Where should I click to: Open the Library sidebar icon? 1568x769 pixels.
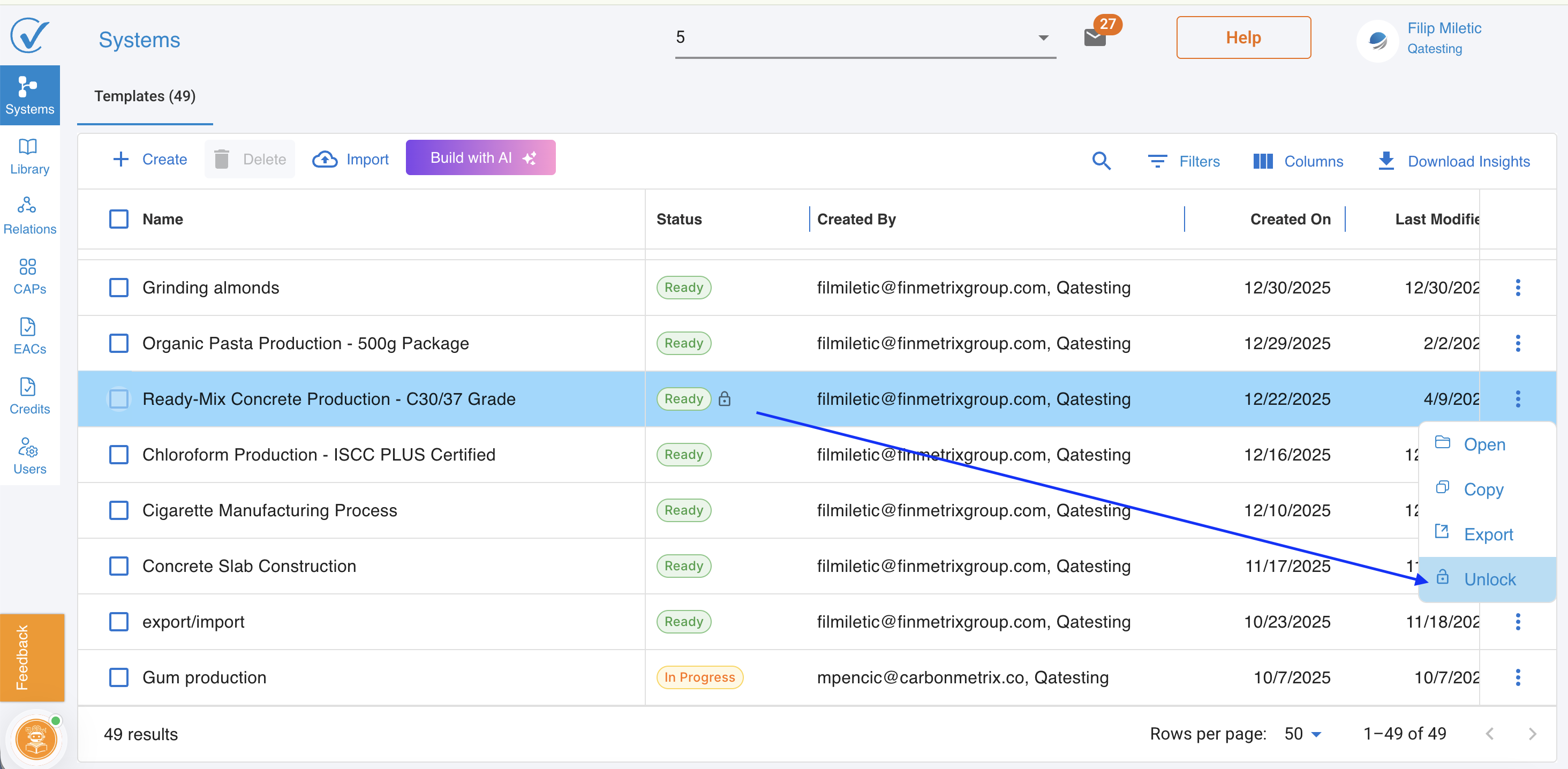28,156
